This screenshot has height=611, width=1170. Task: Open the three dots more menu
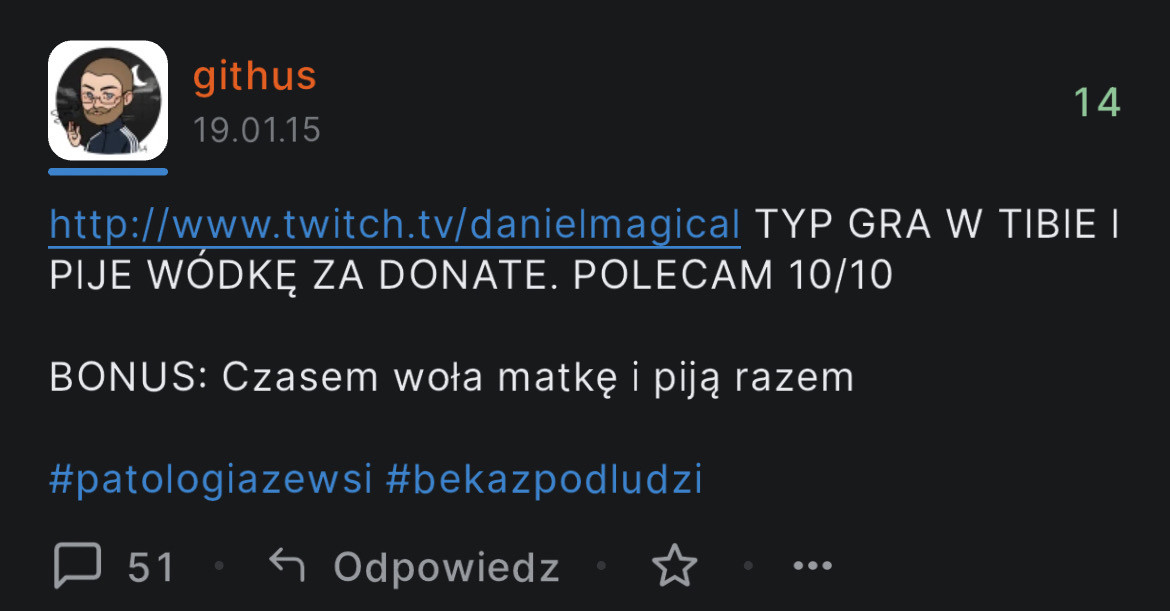pyautogui.click(x=813, y=565)
